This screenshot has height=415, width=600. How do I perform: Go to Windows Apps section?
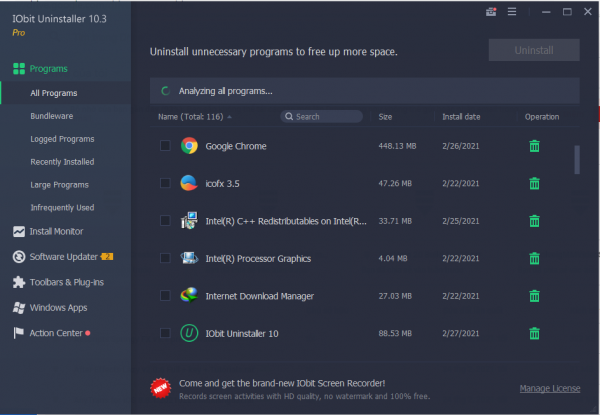[59, 308]
